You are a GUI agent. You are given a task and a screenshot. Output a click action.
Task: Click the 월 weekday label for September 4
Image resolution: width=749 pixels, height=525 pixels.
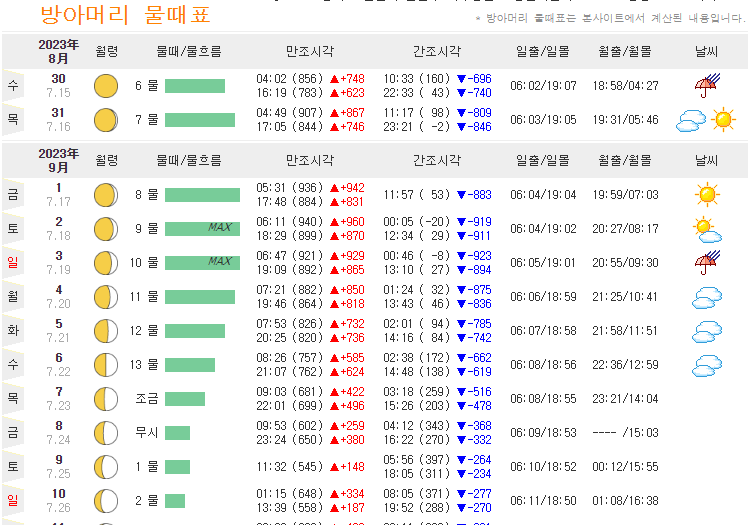click(13, 296)
